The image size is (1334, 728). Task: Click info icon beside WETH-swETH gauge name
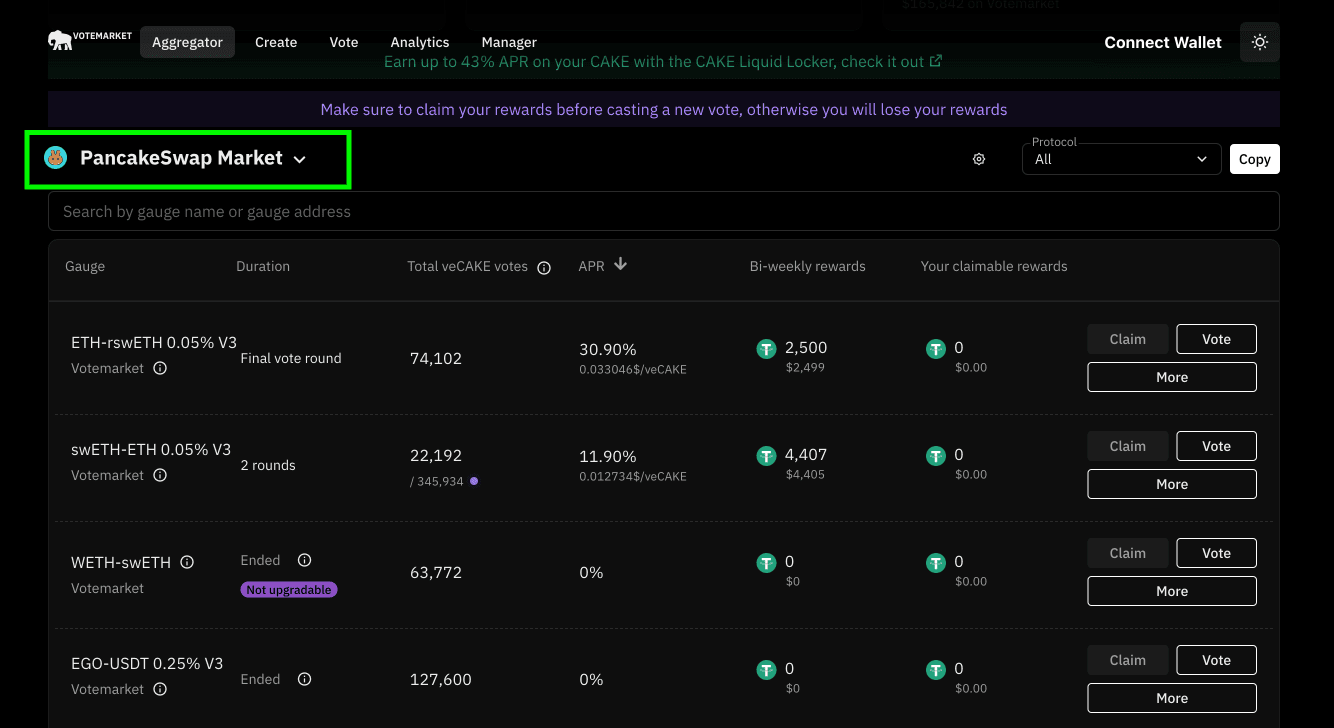pyautogui.click(x=187, y=562)
